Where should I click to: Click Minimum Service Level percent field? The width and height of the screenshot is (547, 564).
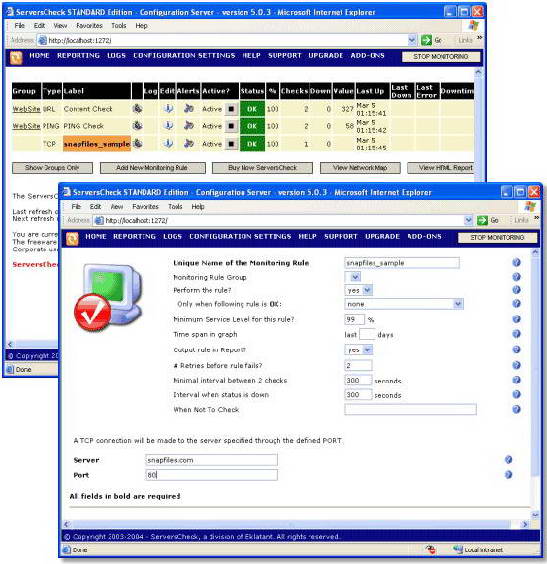tap(354, 319)
